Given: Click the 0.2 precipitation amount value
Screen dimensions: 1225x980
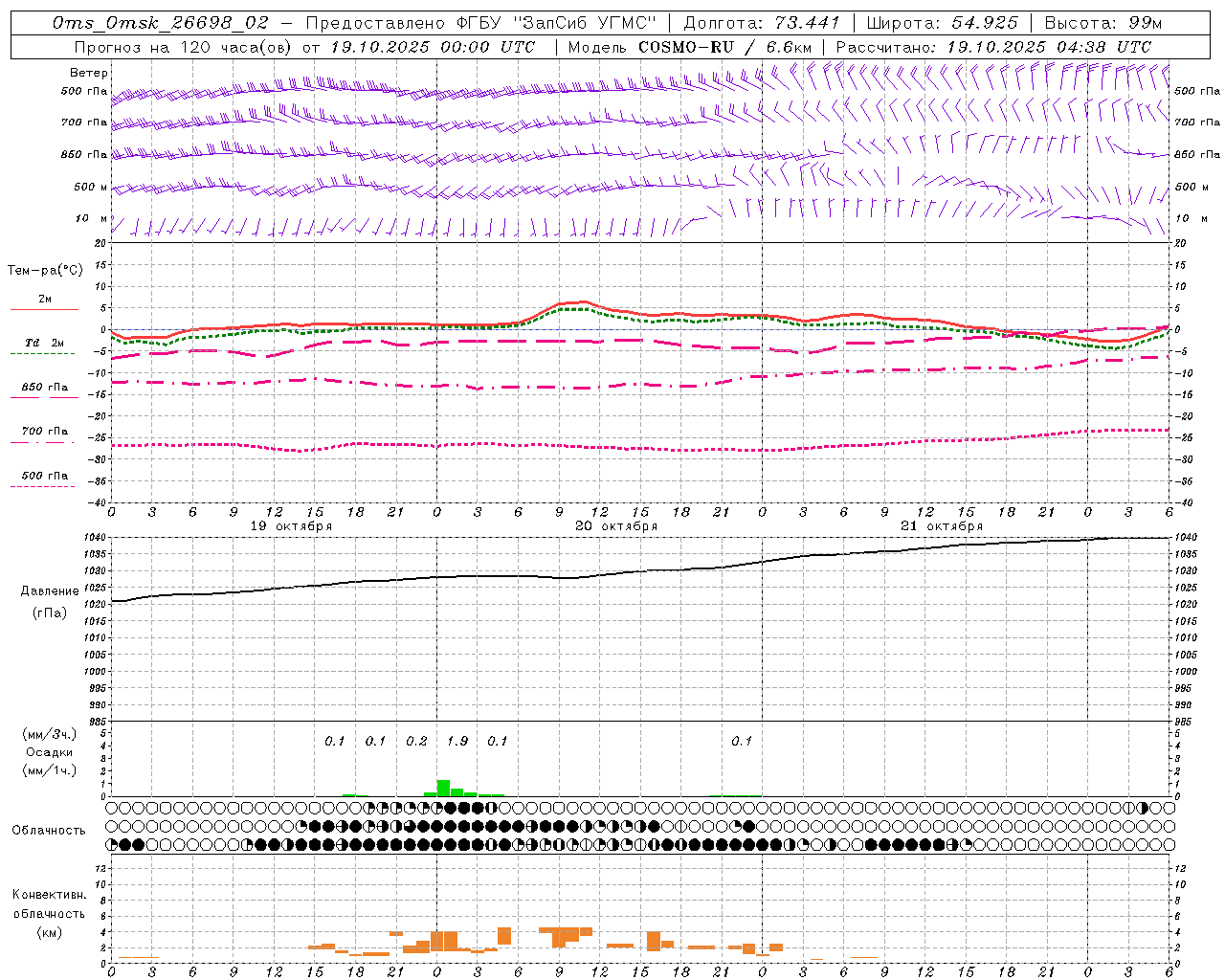Looking at the screenshot, I should (416, 742).
